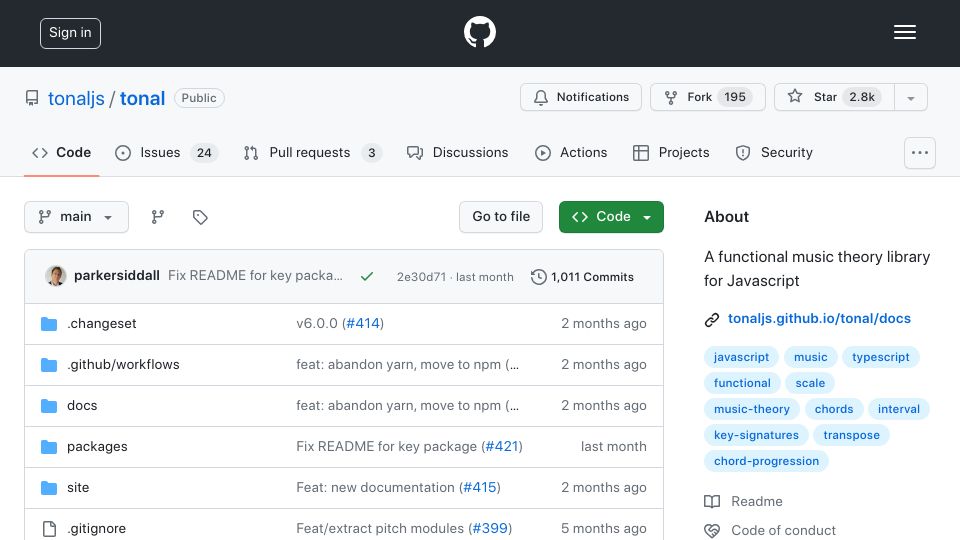
Task: Select the typescript topic tag
Action: click(880, 358)
